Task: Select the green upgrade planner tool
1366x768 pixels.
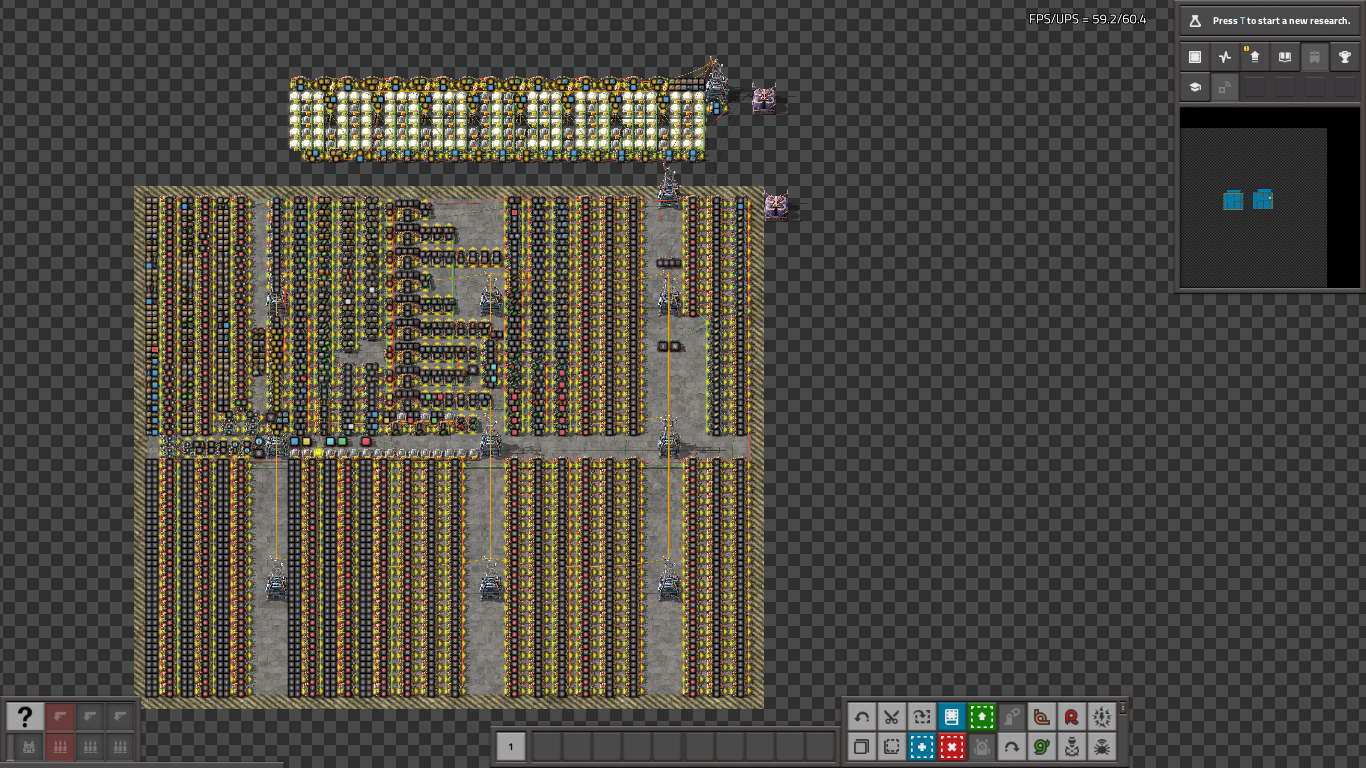Action: pyautogui.click(x=982, y=717)
